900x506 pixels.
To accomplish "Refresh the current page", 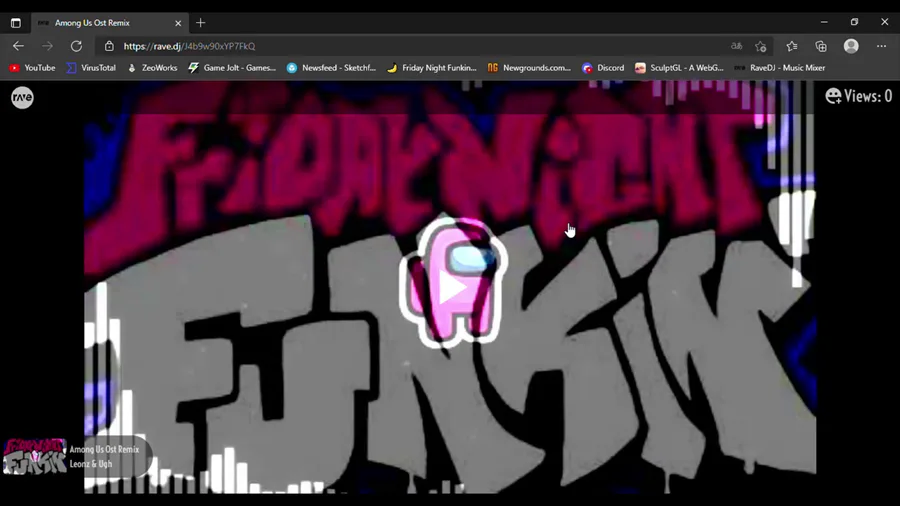I will coord(76,46).
